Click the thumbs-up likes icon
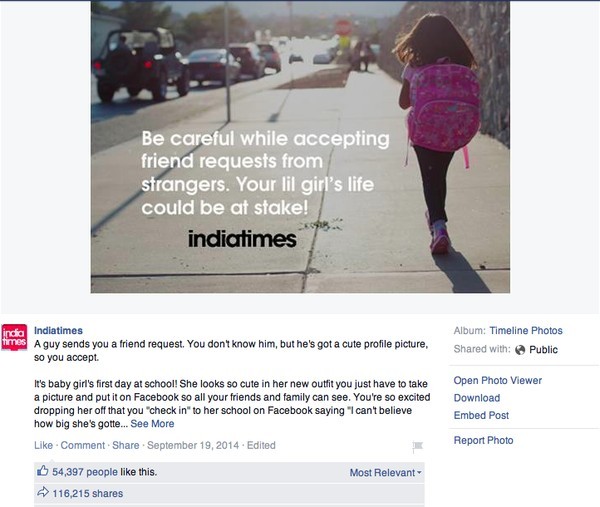 coord(42,471)
